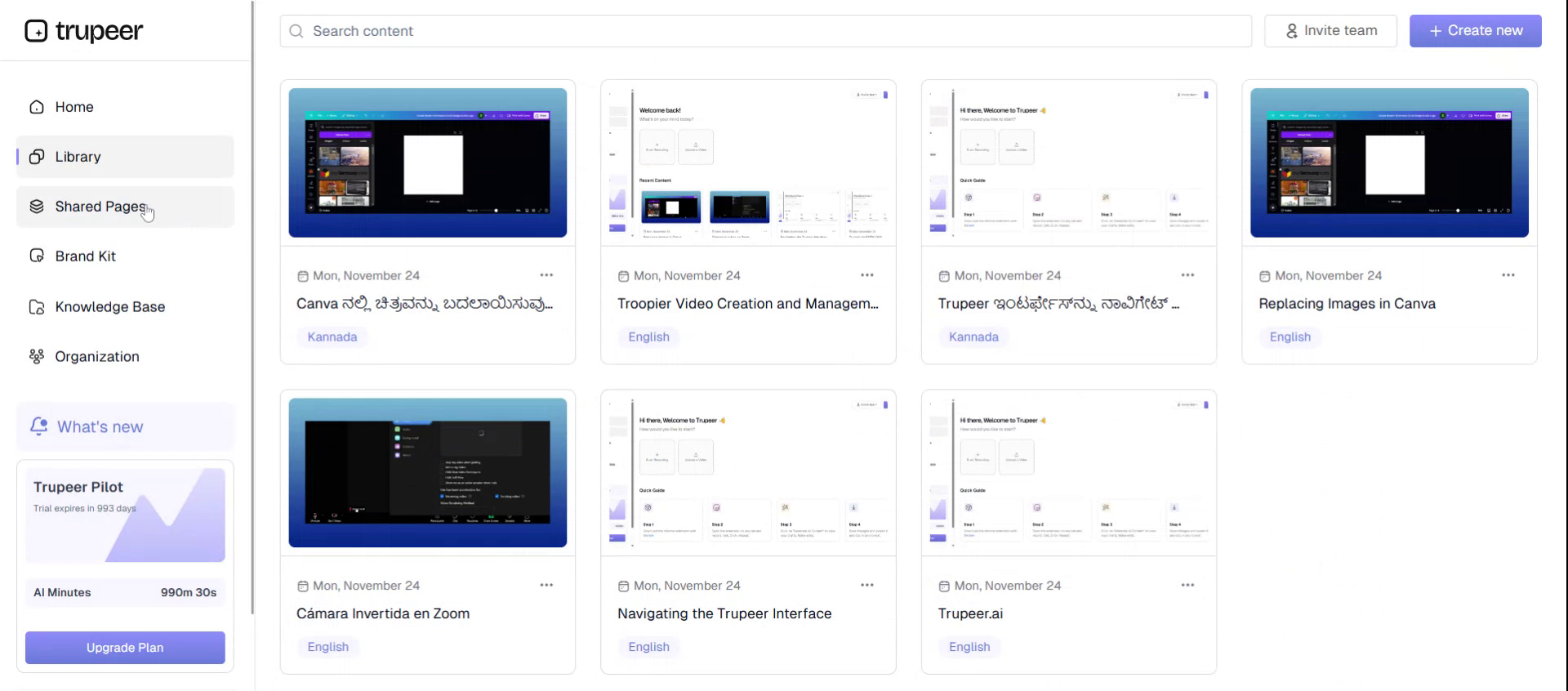Open Knowledge Base in sidebar

125,307
